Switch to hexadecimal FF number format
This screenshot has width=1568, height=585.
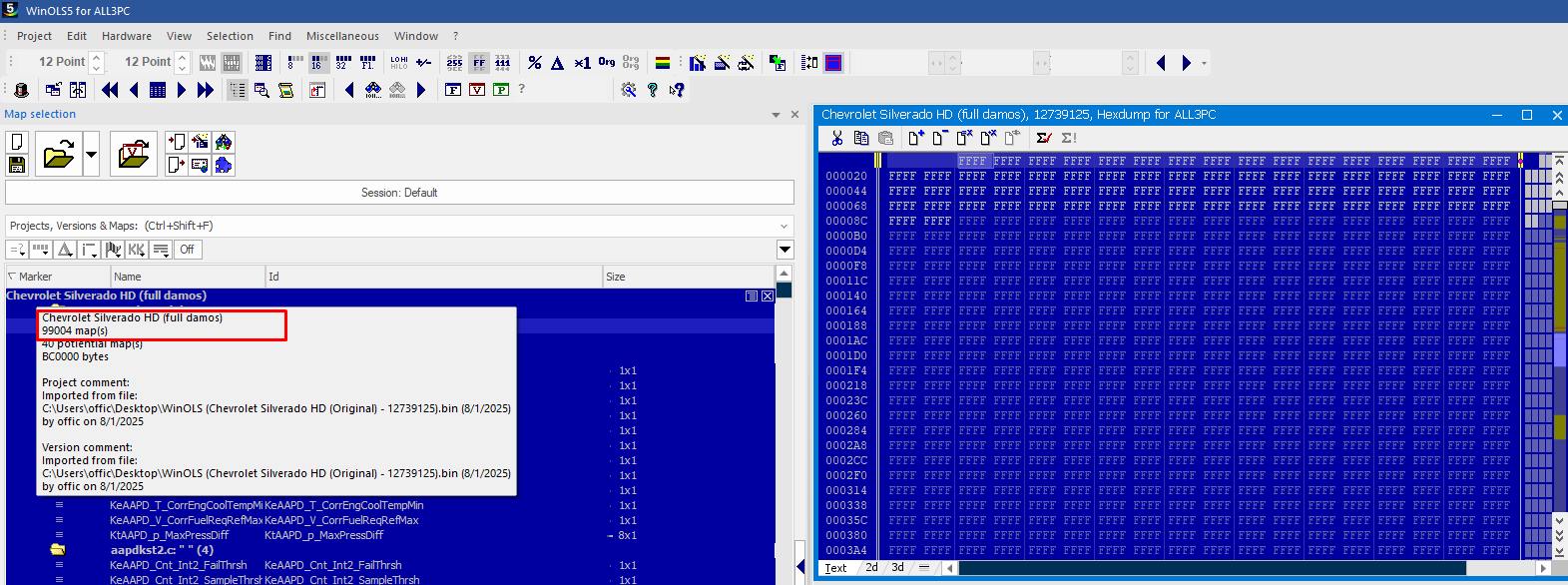[479, 62]
